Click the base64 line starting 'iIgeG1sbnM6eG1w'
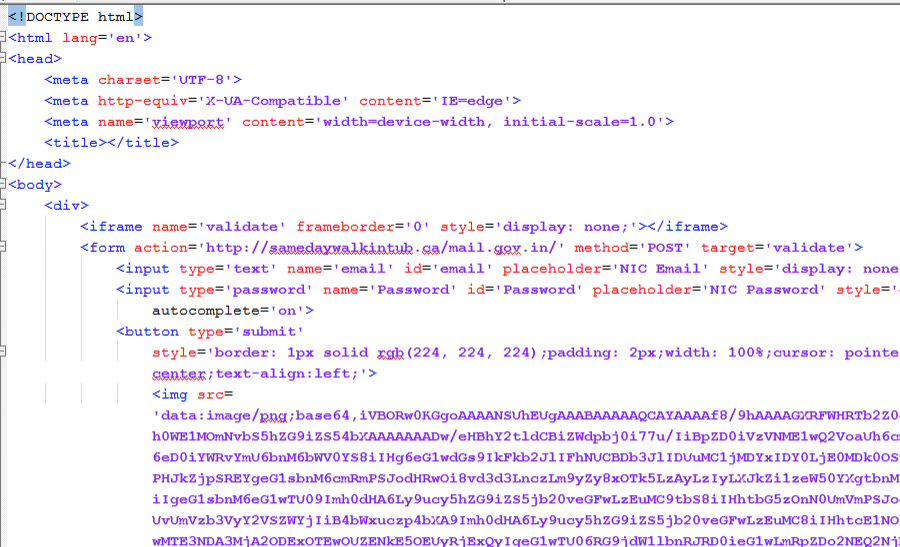This screenshot has width=900, height=547. click(525, 499)
